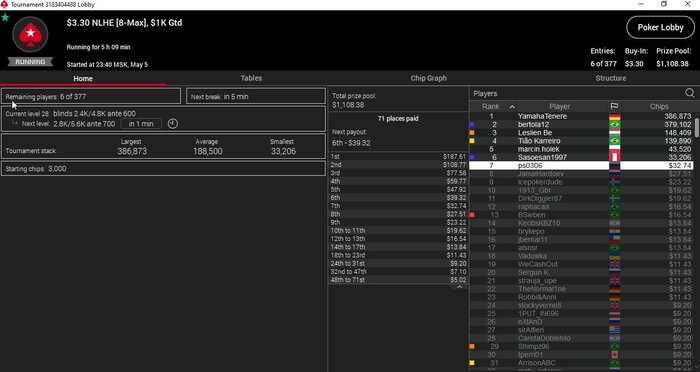
Task: Click the 'in 1 min' next level box
Action: click(141, 124)
